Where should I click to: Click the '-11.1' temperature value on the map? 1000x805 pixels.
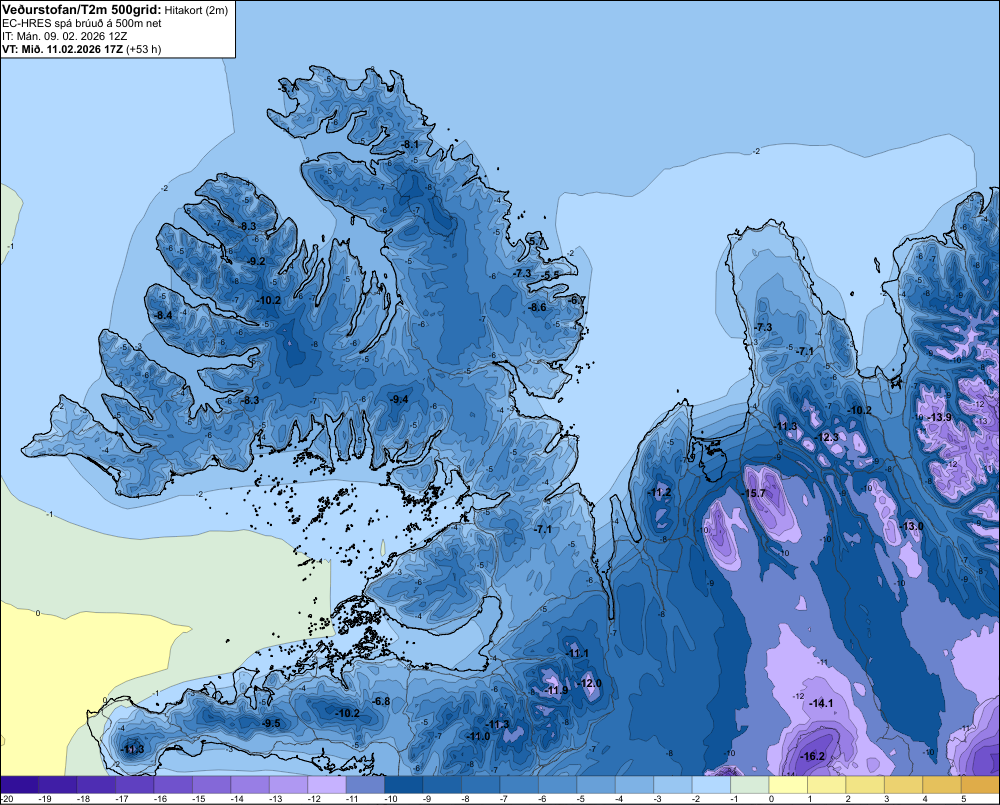click(x=577, y=653)
